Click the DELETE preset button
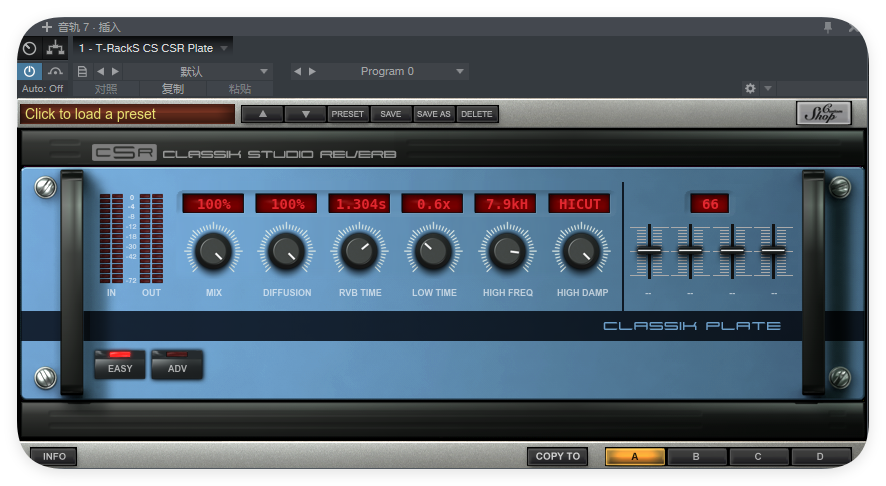 tap(477, 114)
